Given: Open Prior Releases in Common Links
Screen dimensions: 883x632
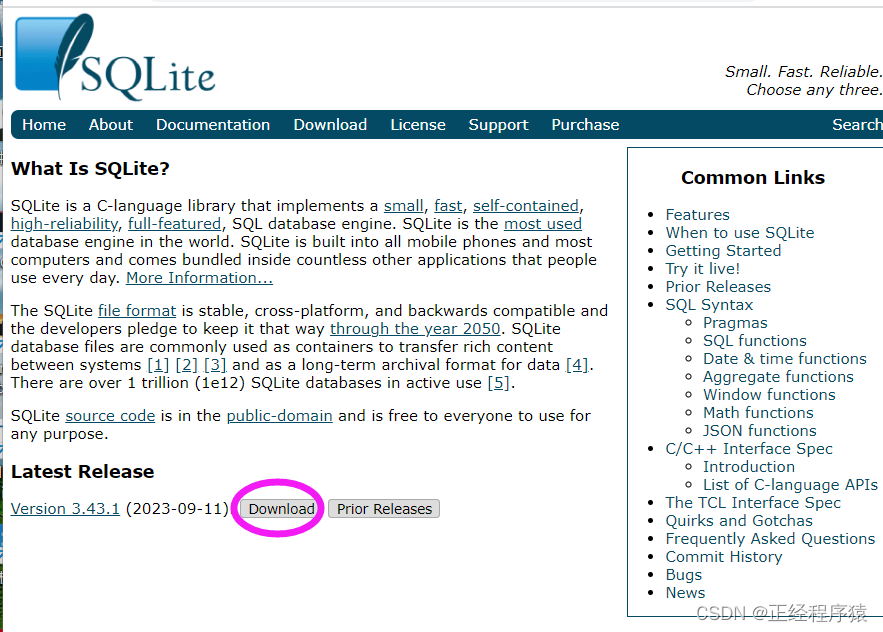Looking at the screenshot, I should point(718,287).
